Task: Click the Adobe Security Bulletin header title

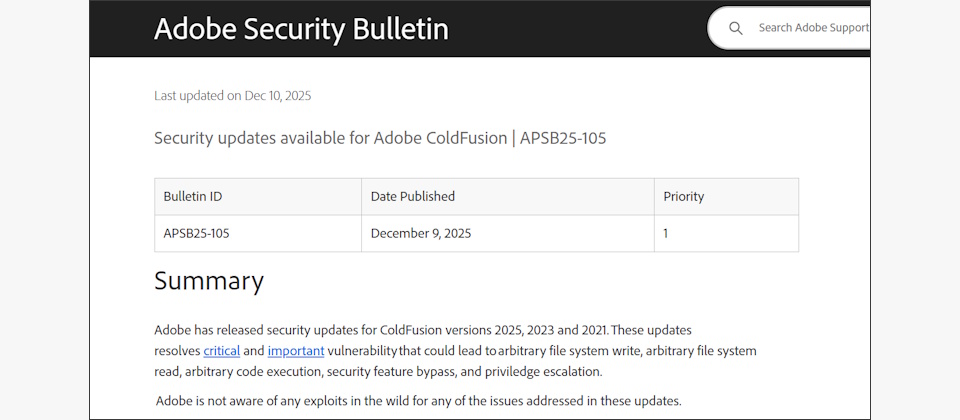Action: (301, 28)
